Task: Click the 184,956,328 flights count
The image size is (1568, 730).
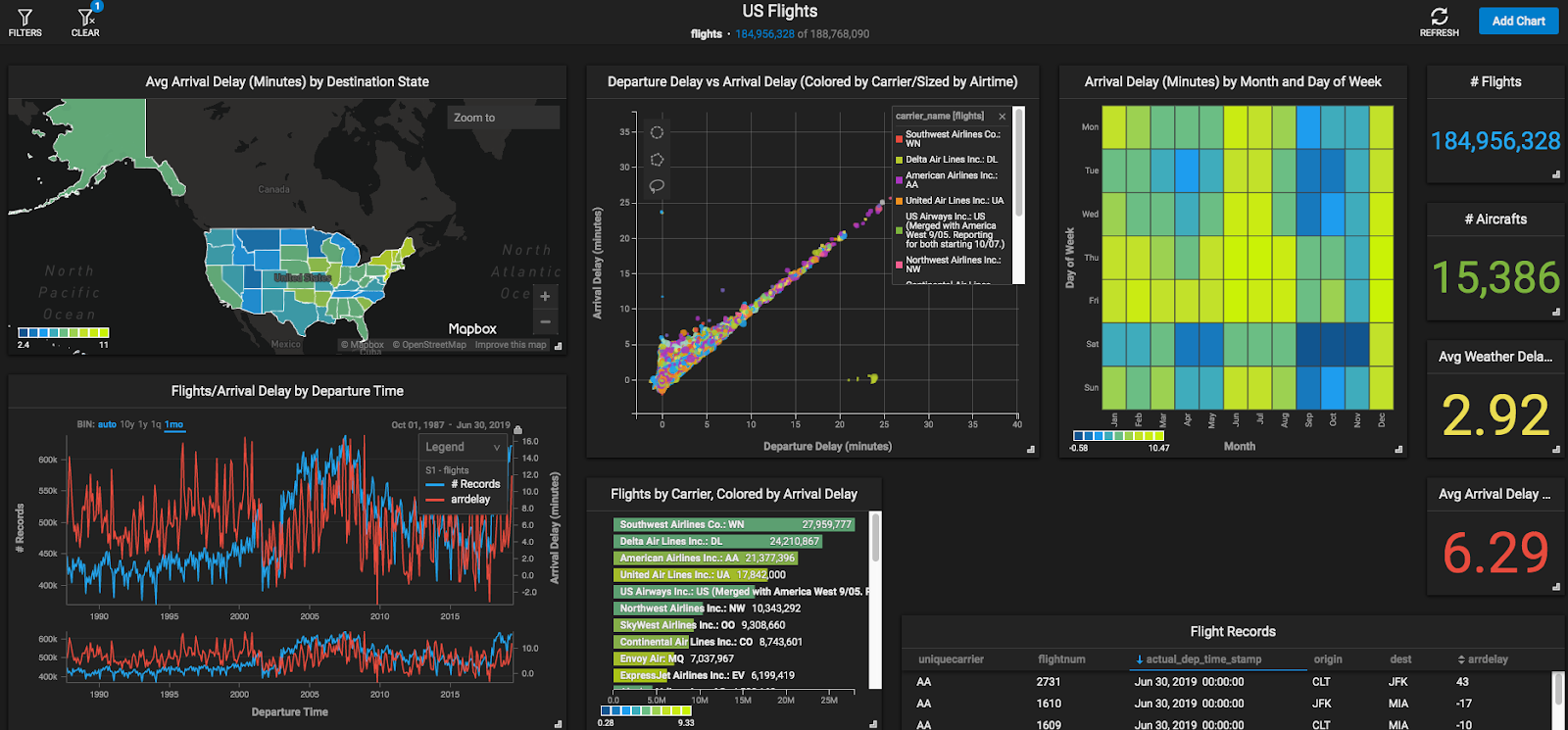Action: (x=1495, y=141)
